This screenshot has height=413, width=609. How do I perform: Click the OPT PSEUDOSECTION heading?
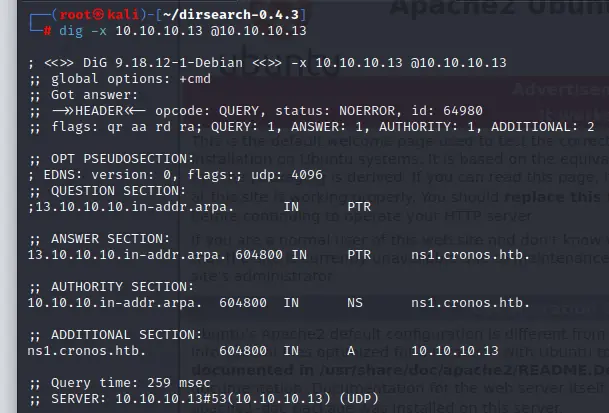(122, 159)
